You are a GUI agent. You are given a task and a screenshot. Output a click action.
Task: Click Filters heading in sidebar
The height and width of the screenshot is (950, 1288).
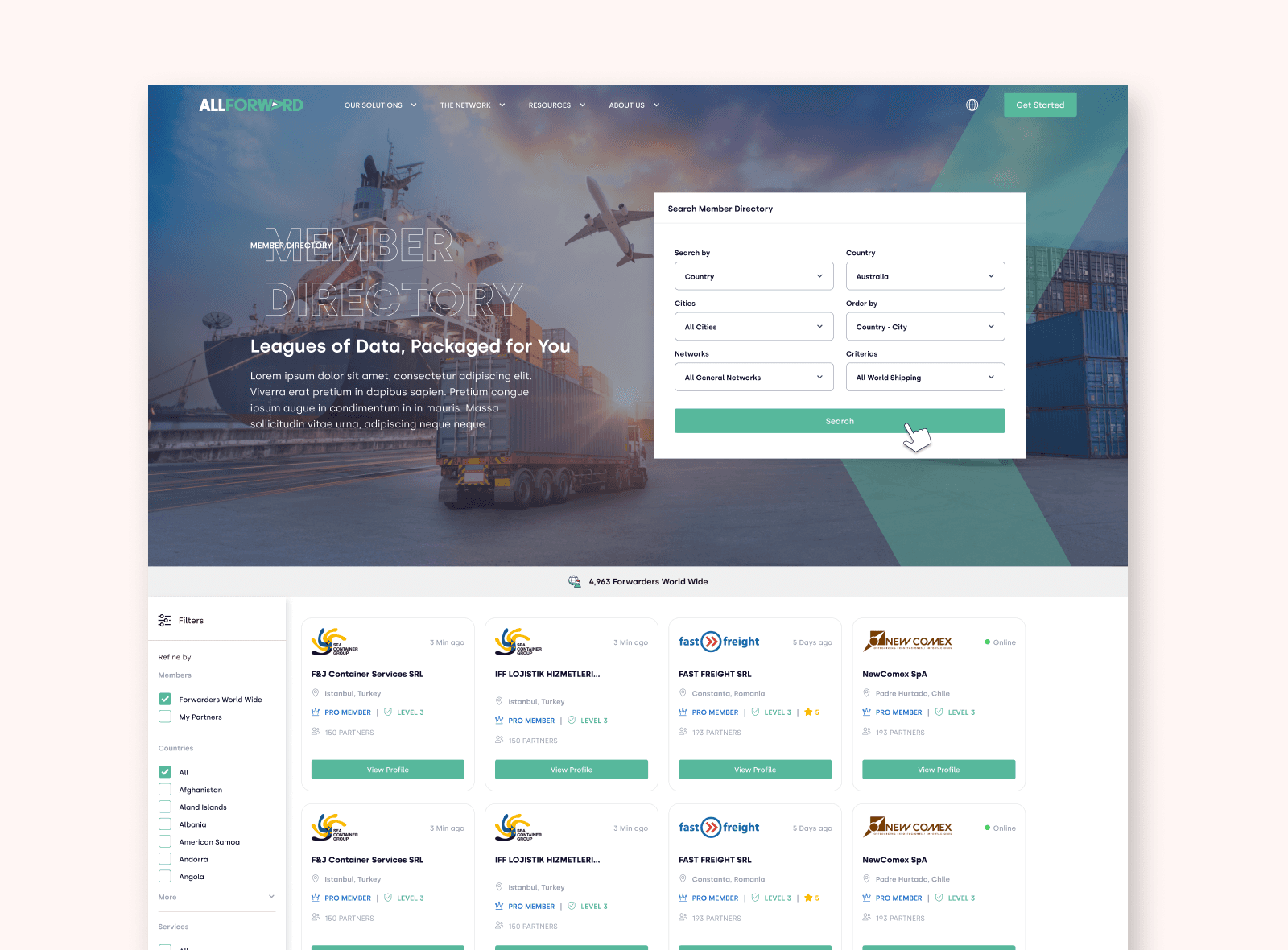pyautogui.click(x=191, y=621)
